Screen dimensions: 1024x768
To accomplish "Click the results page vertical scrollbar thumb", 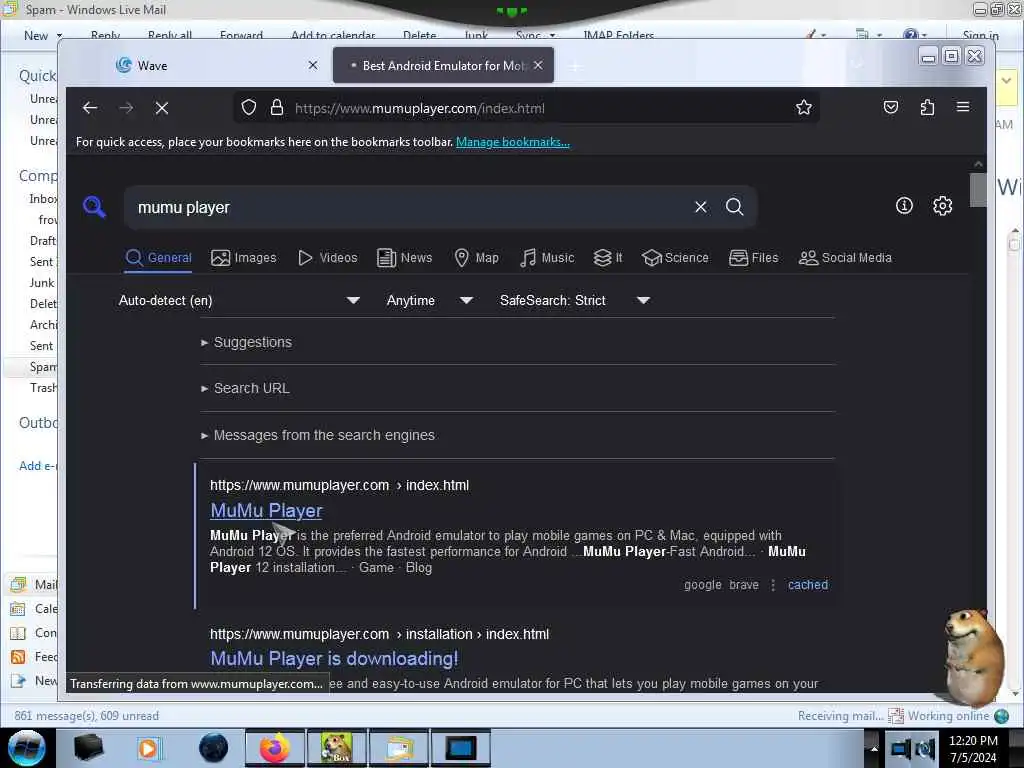I will [x=978, y=189].
